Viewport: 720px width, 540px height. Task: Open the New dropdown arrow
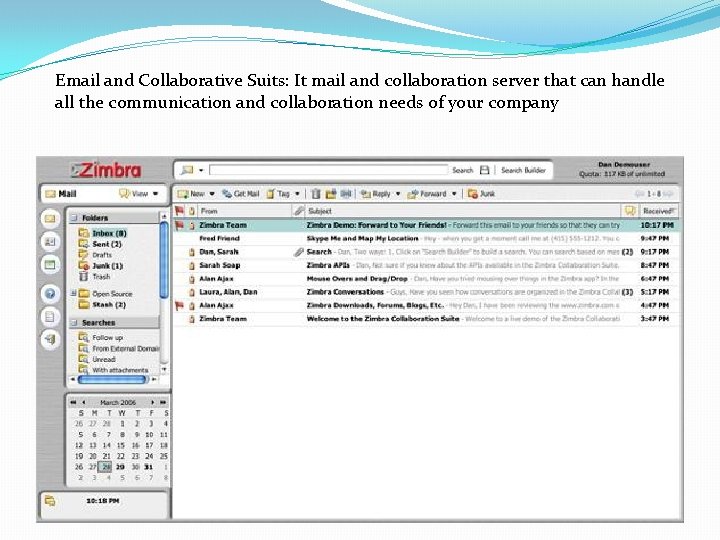tap(212, 194)
